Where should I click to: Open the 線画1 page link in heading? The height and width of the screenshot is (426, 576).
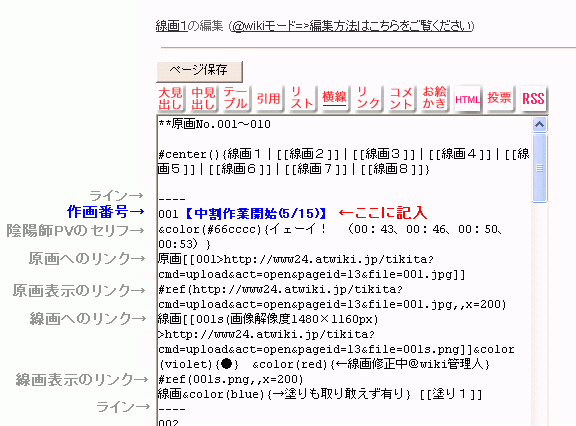click(x=172, y=26)
